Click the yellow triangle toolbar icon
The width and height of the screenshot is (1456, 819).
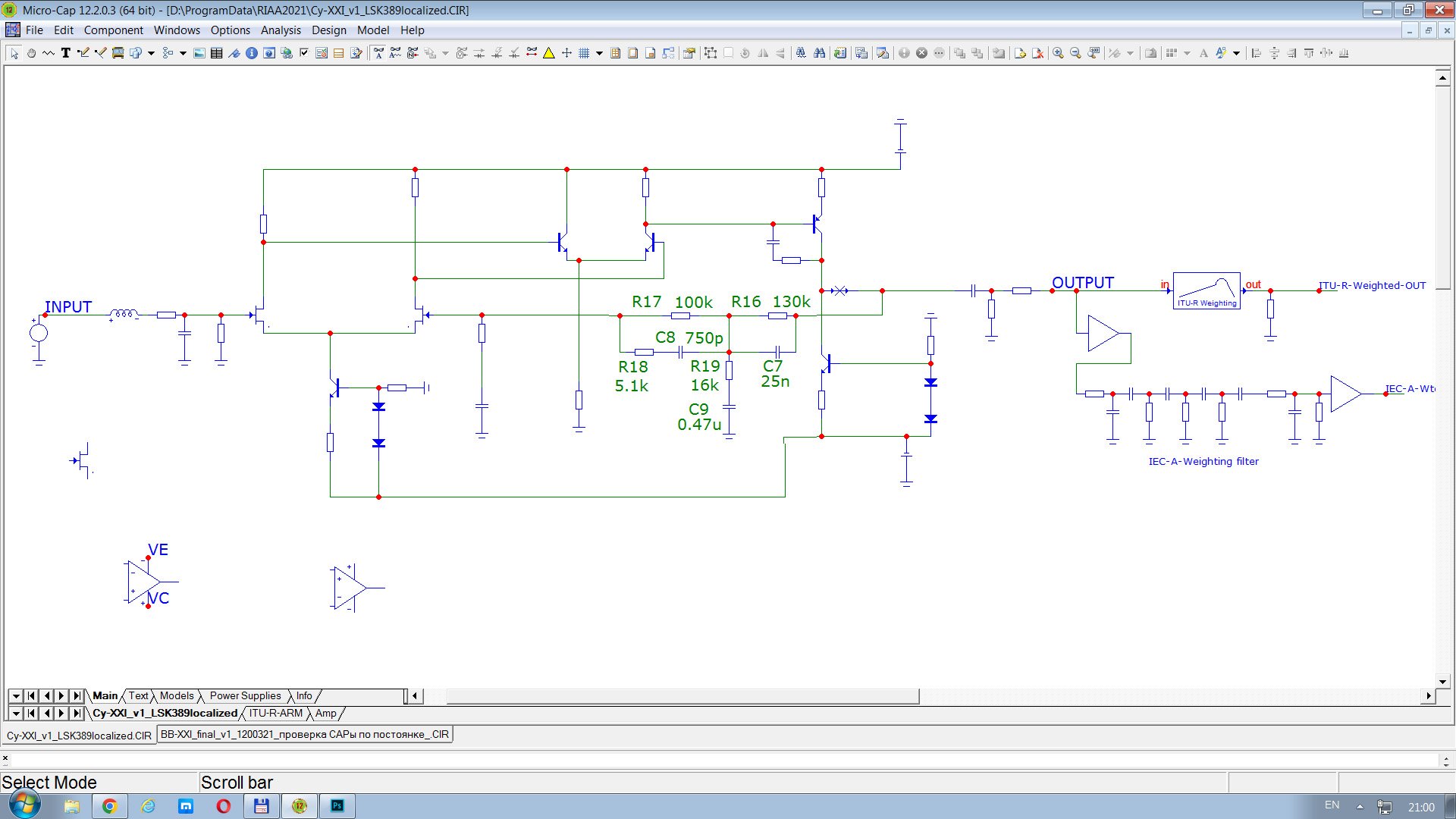coord(549,53)
